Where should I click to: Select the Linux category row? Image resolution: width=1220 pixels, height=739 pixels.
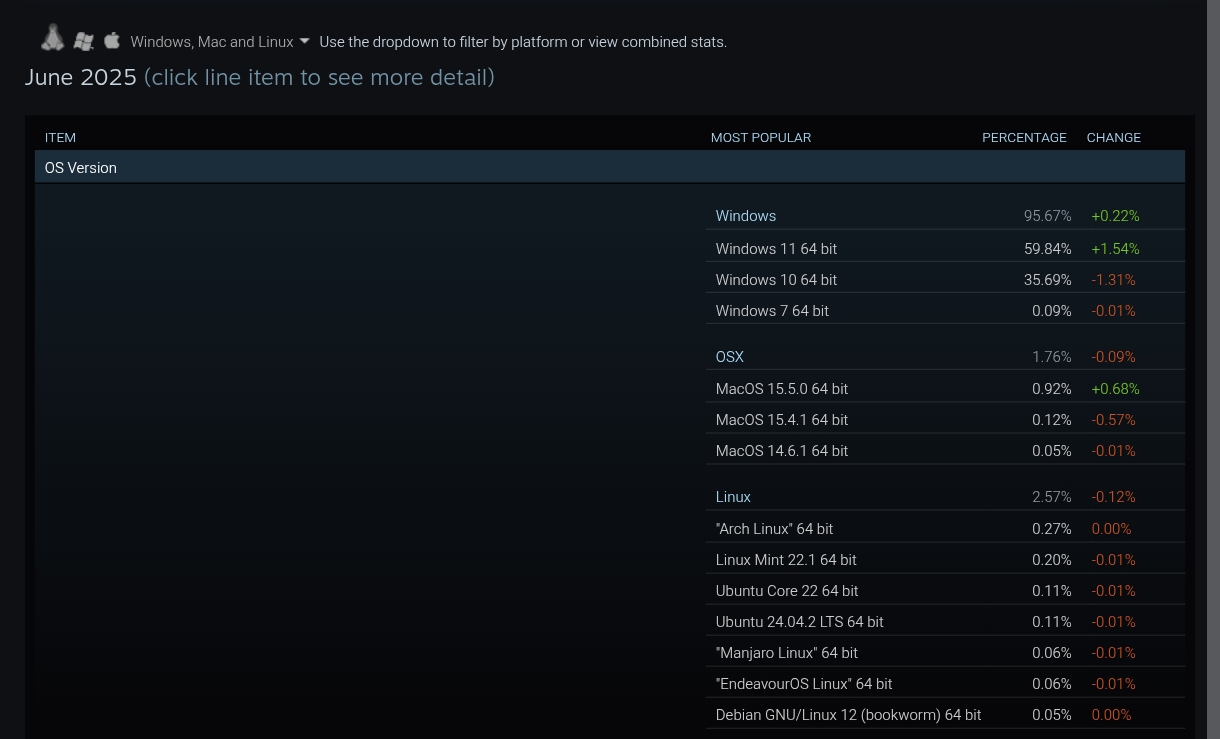point(945,496)
